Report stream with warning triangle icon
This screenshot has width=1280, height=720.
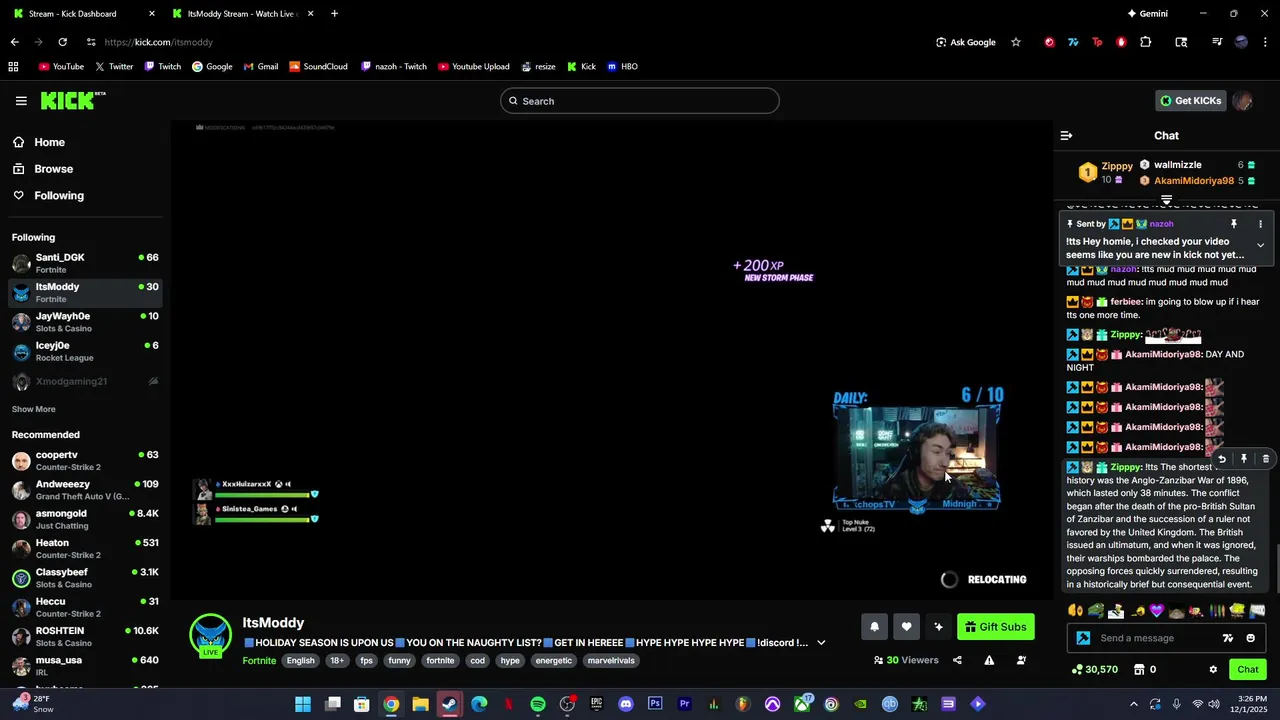pos(989,660)
